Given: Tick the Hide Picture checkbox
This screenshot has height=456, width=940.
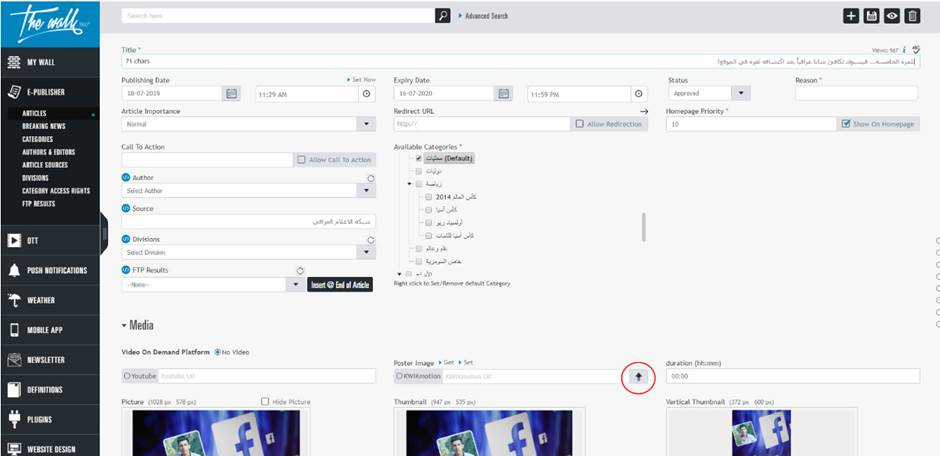Looking at the screenshot, I should pos(265,401).
